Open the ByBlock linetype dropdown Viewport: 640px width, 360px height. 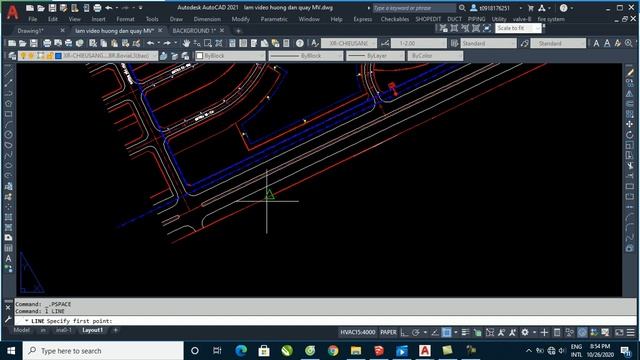(x=305, y=56)
